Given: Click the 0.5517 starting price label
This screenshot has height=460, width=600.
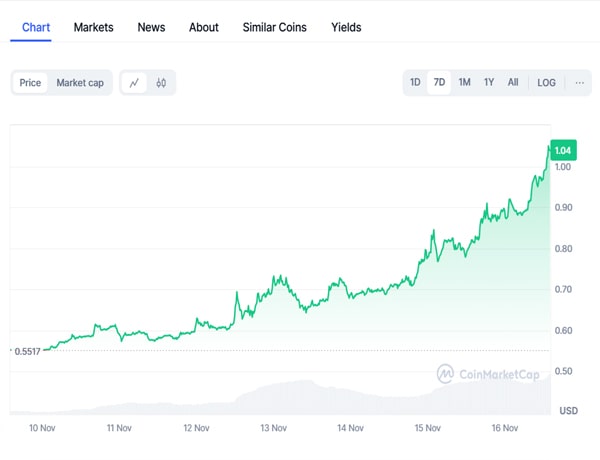Looking at the screenshot, I should [27, 351].
